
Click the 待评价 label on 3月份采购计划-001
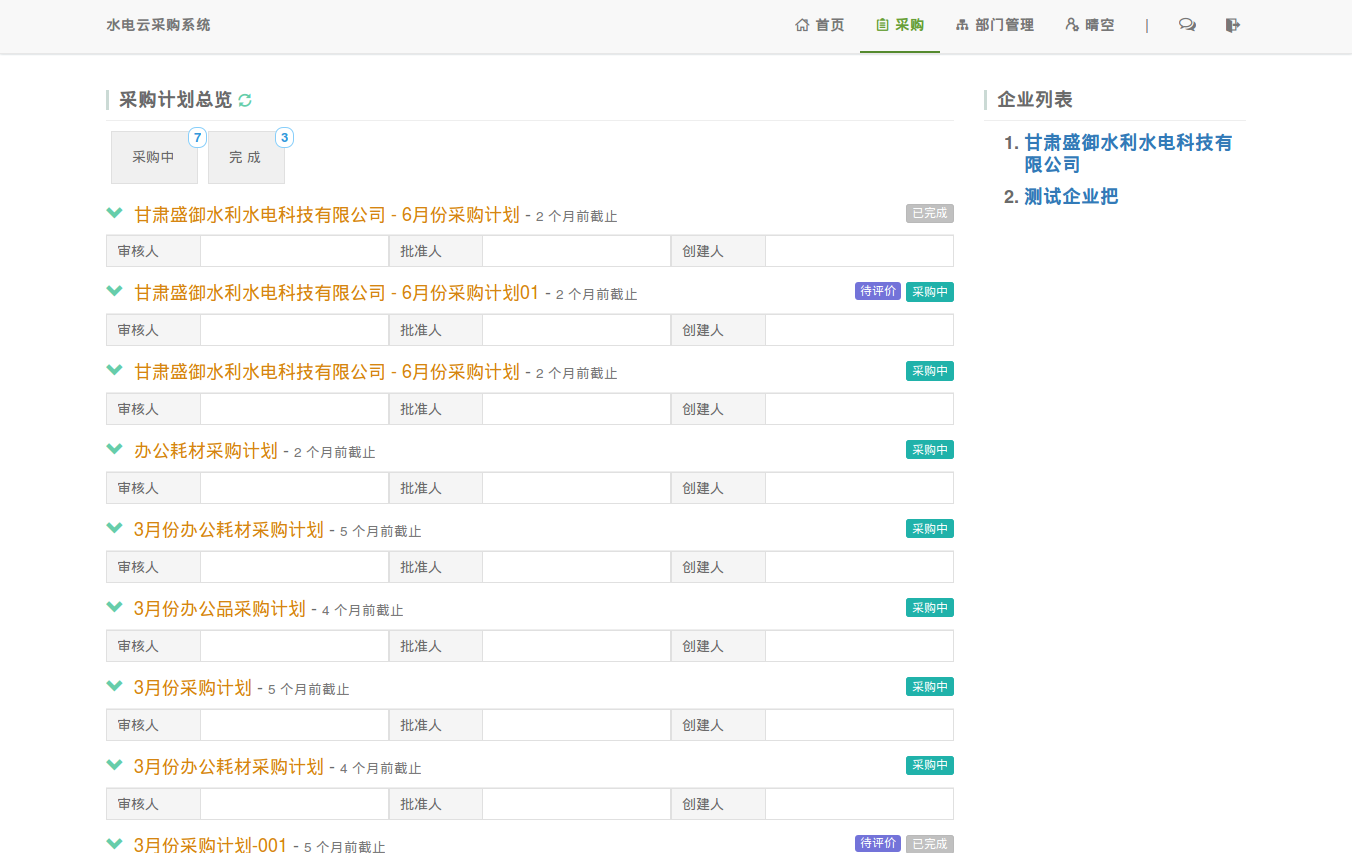[x=878, y=843]
